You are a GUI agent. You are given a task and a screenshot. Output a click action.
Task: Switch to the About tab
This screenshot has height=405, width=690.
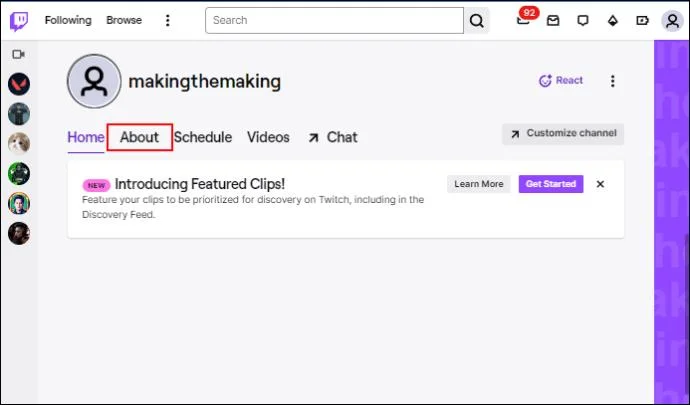coord(139,137)
